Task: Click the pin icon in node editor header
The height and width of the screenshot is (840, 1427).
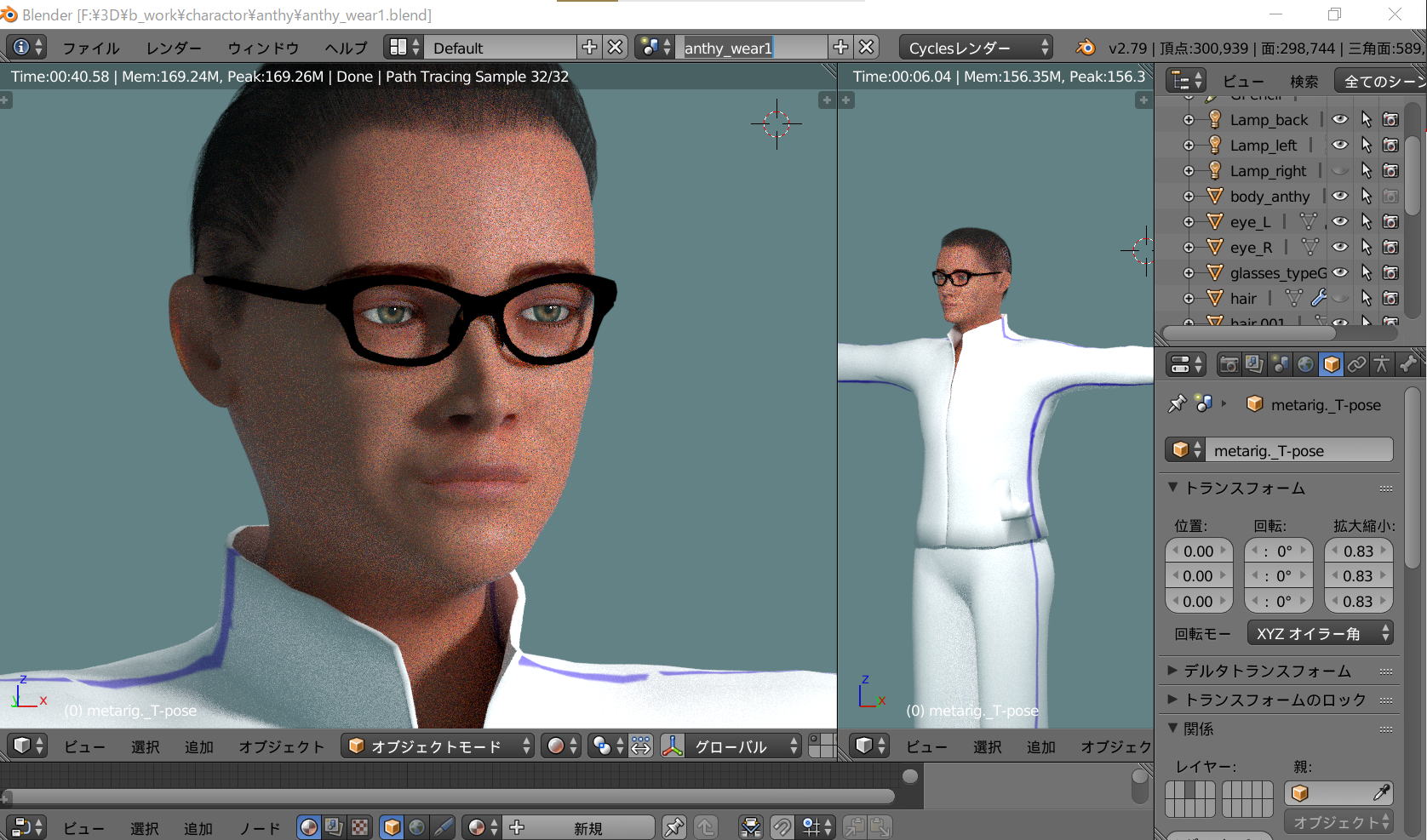Action: (674, 827)
